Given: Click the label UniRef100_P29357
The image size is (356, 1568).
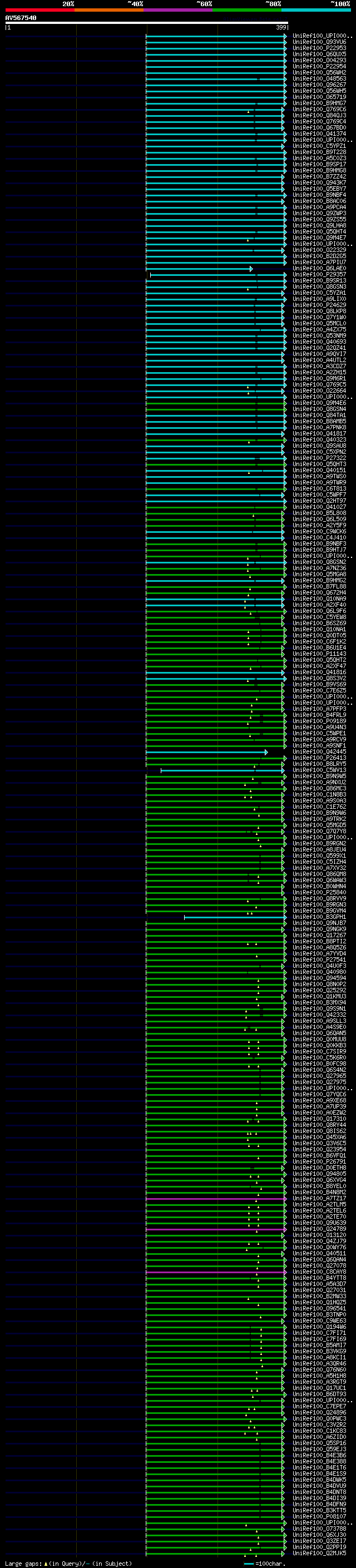Looking at the screenshot, I should pos(319,275).
